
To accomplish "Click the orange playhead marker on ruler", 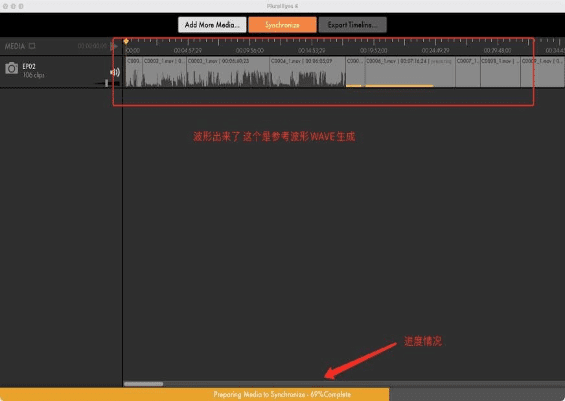I will 126,41.
